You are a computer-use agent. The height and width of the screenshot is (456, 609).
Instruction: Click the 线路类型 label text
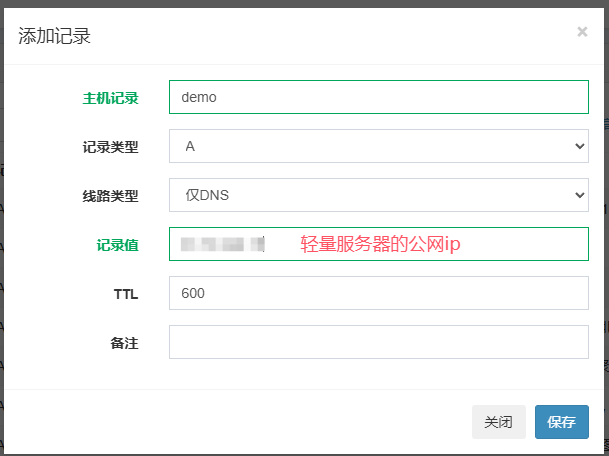(110, 196)
